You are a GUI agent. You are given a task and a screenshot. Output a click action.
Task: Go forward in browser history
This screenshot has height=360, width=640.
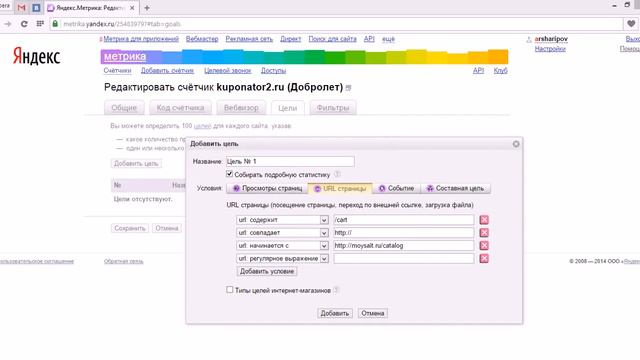coord(8,24)
